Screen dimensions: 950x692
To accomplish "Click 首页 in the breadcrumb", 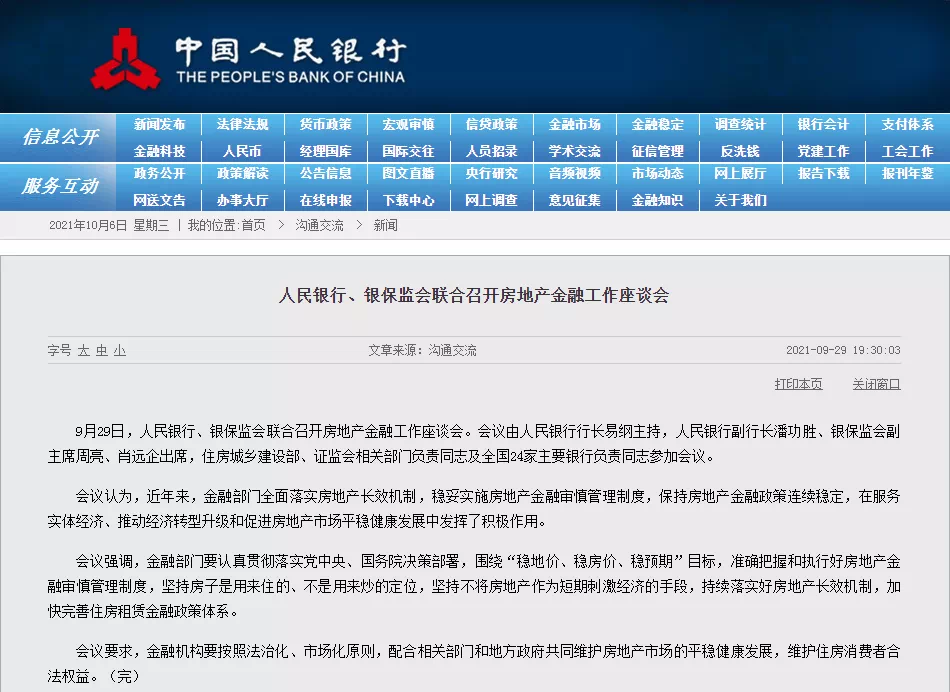I will 254,226.
